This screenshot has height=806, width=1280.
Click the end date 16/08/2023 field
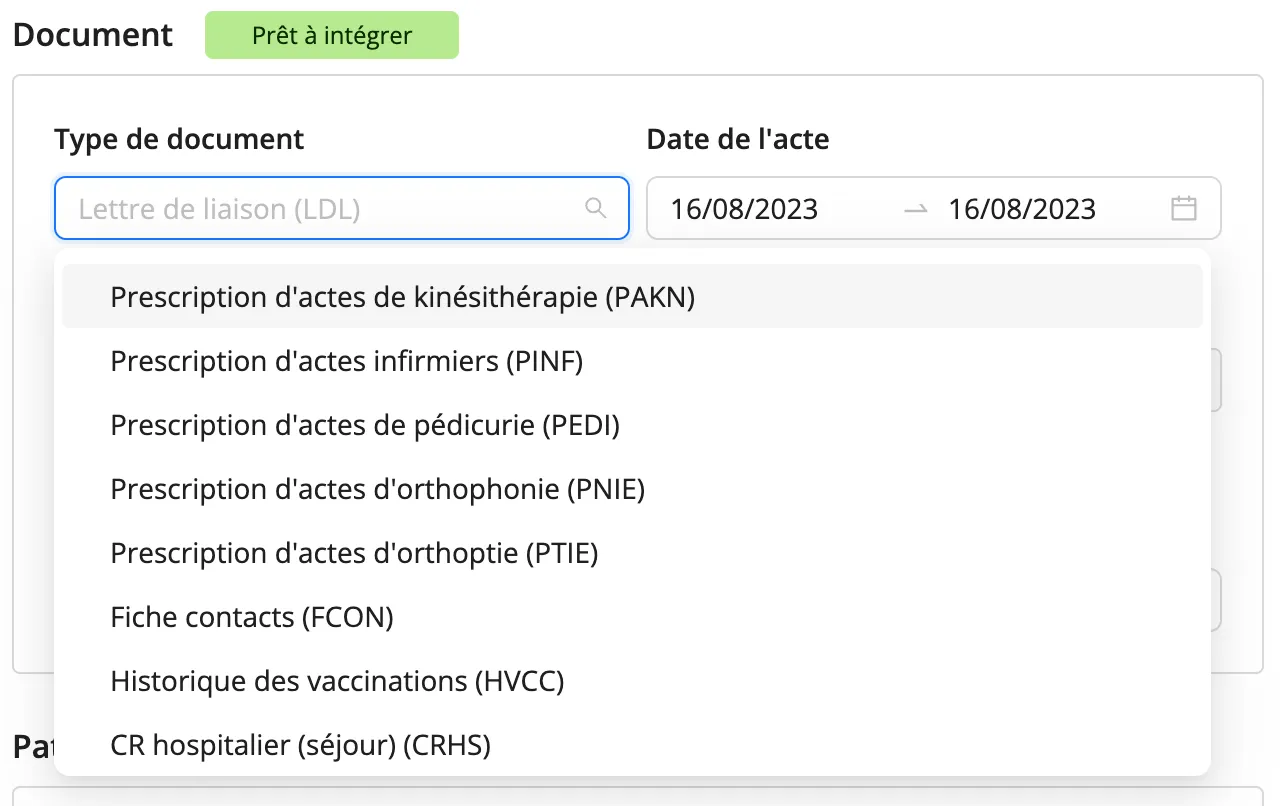[x=1022, y=209]
